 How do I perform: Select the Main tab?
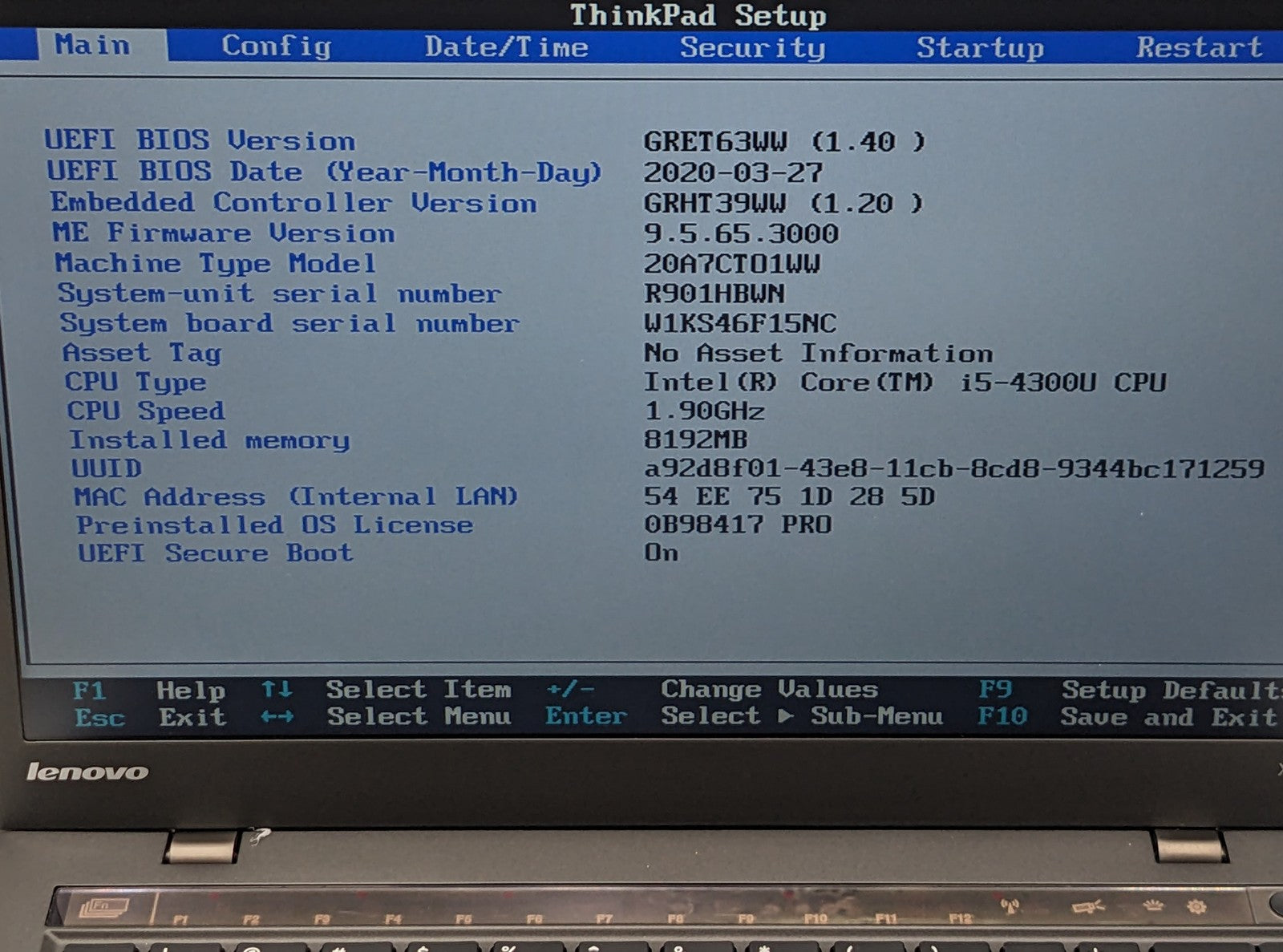[92, 45]
